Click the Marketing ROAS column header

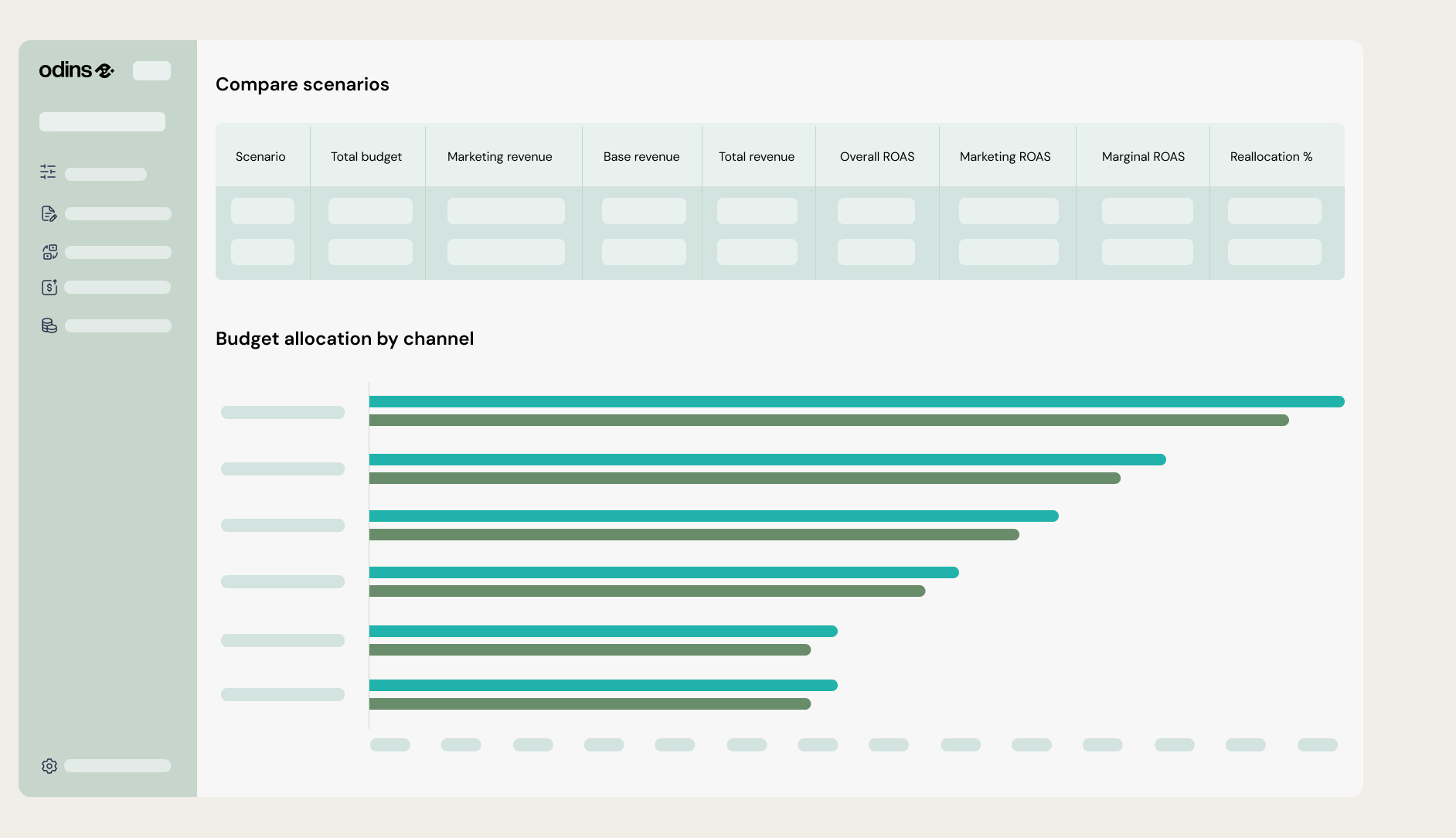pos(1005,156)
